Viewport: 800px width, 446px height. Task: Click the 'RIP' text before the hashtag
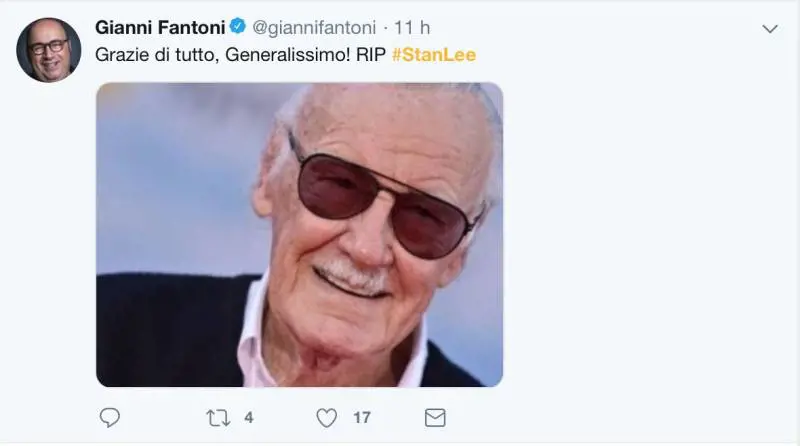pyautogui.click(x=368, y=54)
